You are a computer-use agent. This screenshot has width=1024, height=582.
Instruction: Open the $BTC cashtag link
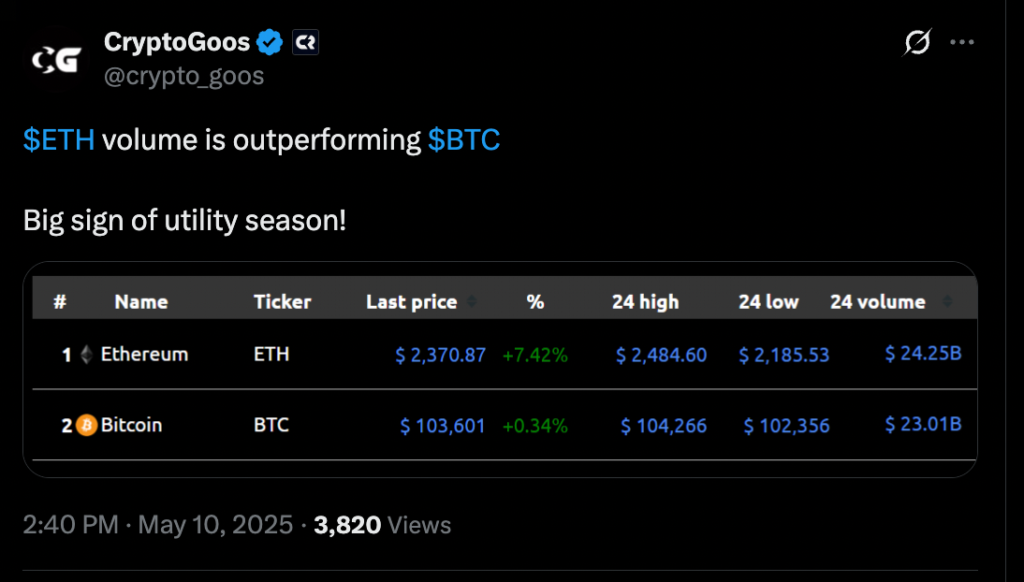pos(464,140)
